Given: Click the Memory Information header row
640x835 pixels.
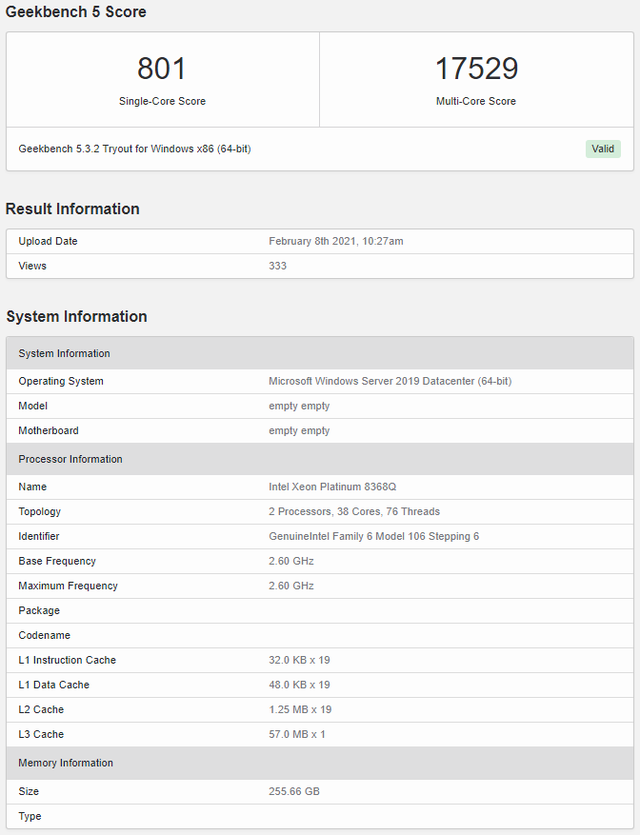Looking at the screenshot, I should (320, 763).
